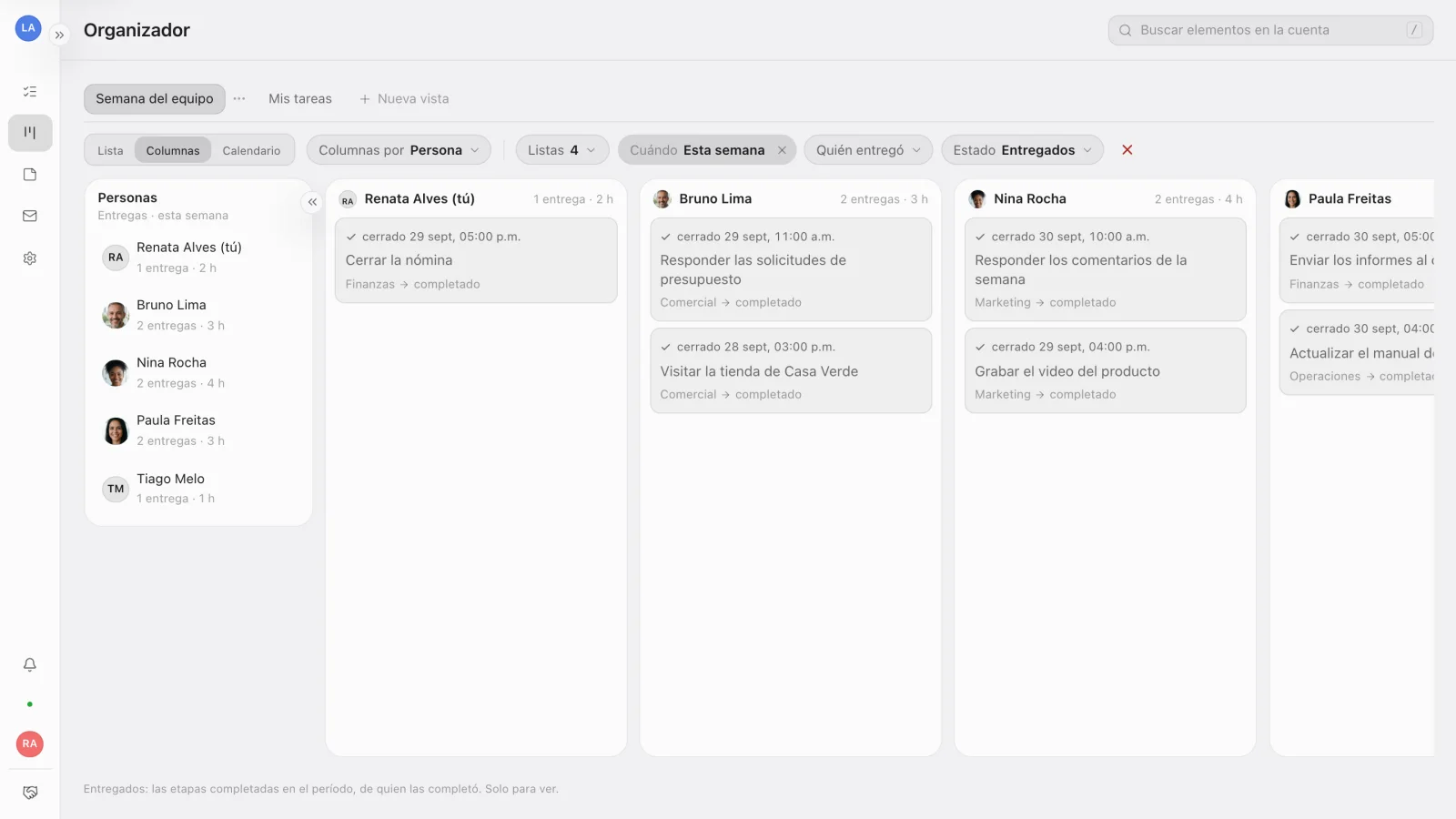
Task: Open Grabar el video del producto card
Action: pyautogui.click(x=1106, y=370)
